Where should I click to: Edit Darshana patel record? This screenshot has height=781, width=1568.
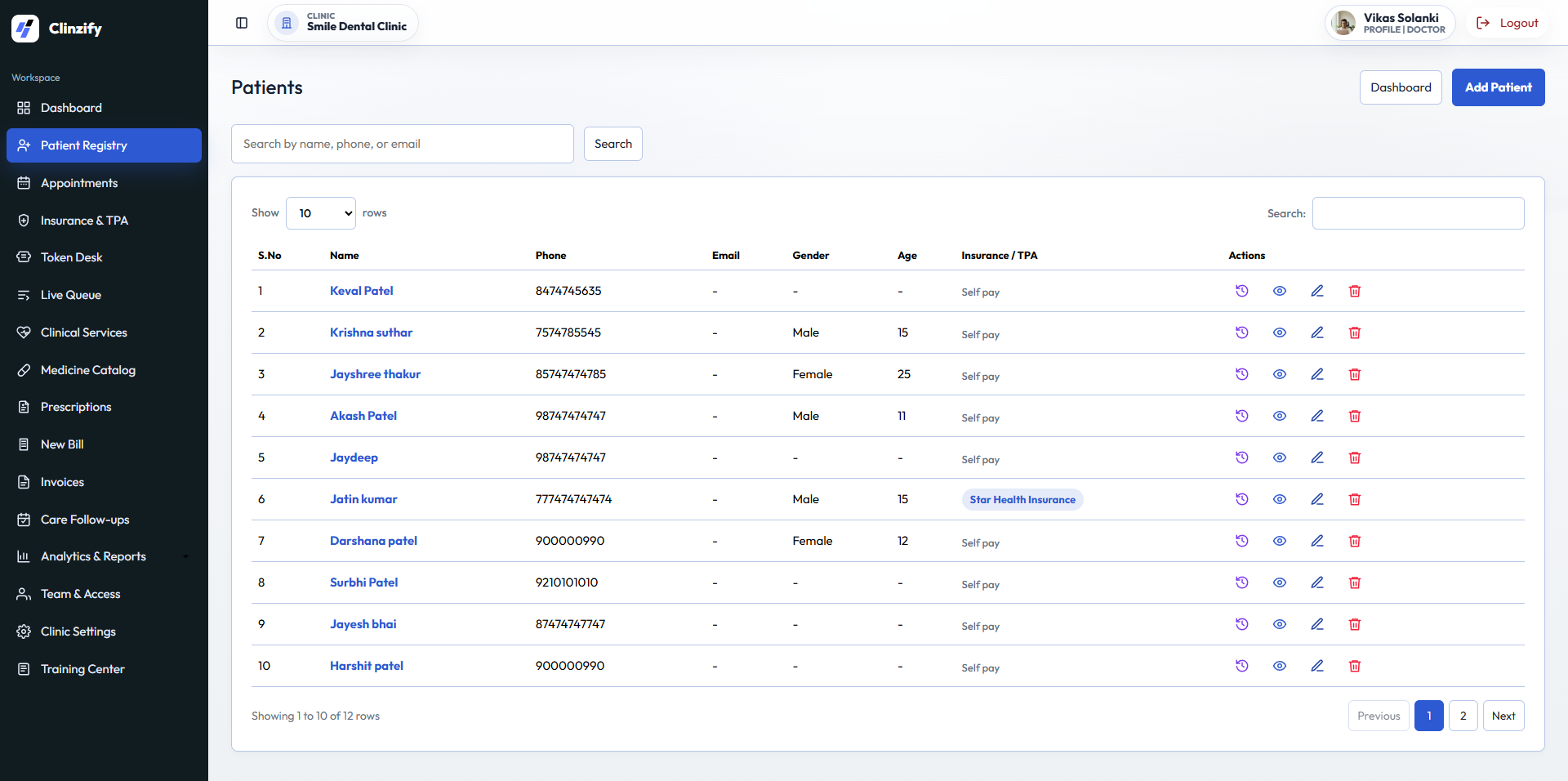(1316, 541)
